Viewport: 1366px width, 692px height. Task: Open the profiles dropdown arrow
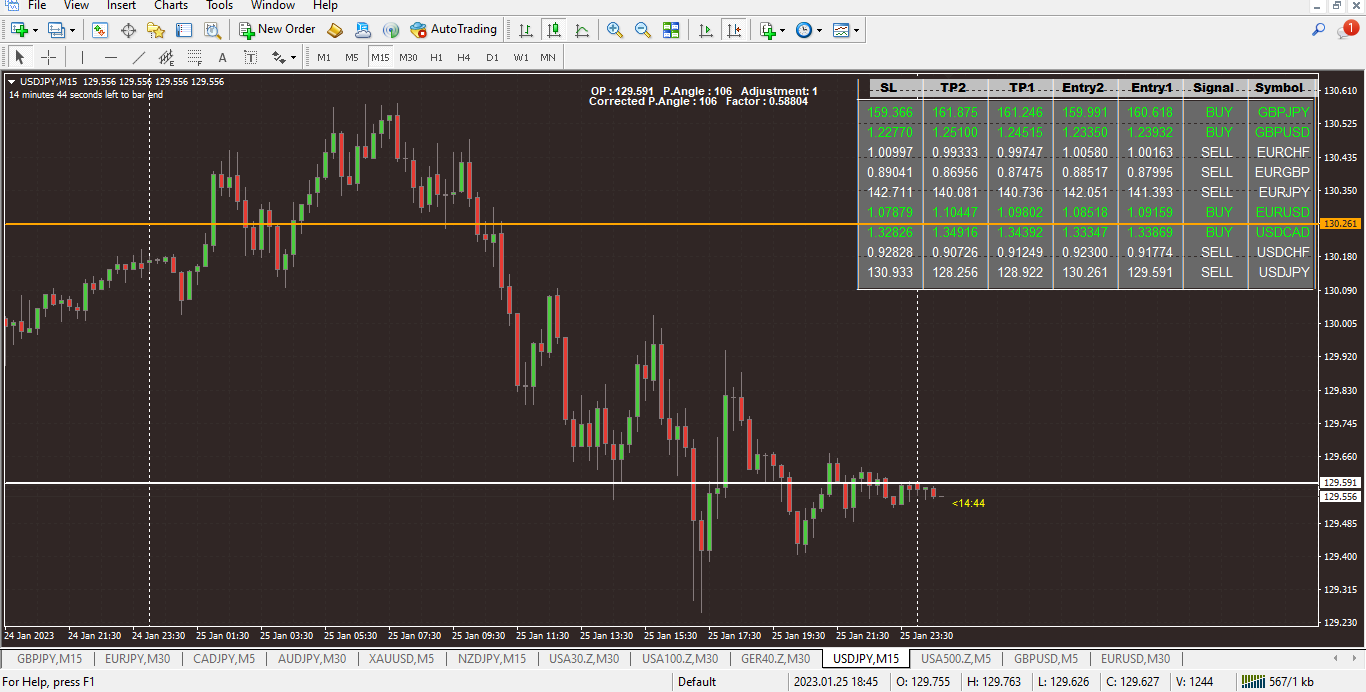pos(72,30)
